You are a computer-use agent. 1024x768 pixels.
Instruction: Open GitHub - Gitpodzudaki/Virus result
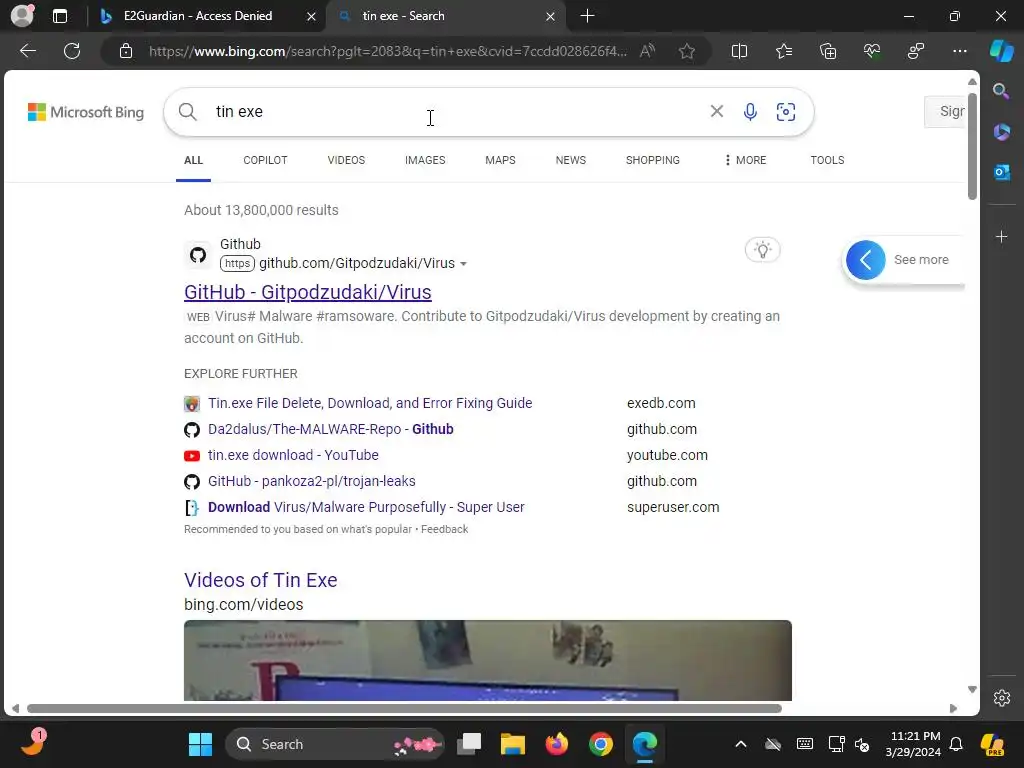[x=308, y=292]
